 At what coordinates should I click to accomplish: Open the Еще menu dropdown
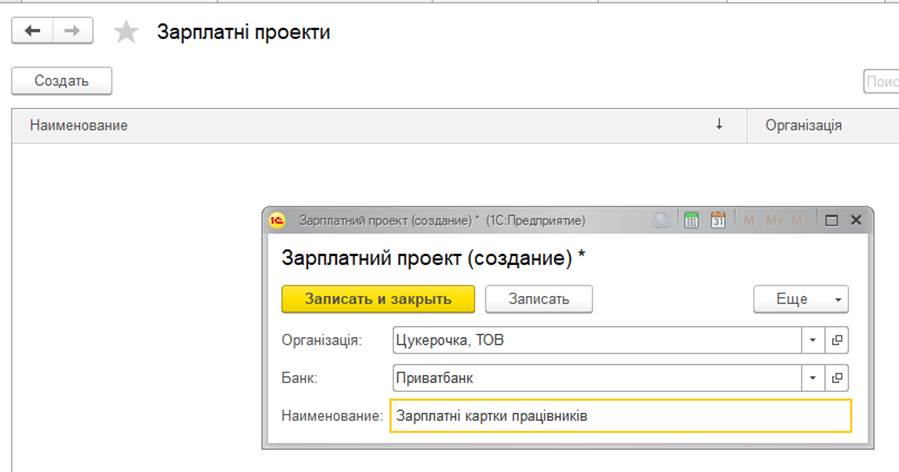[800, 299]
